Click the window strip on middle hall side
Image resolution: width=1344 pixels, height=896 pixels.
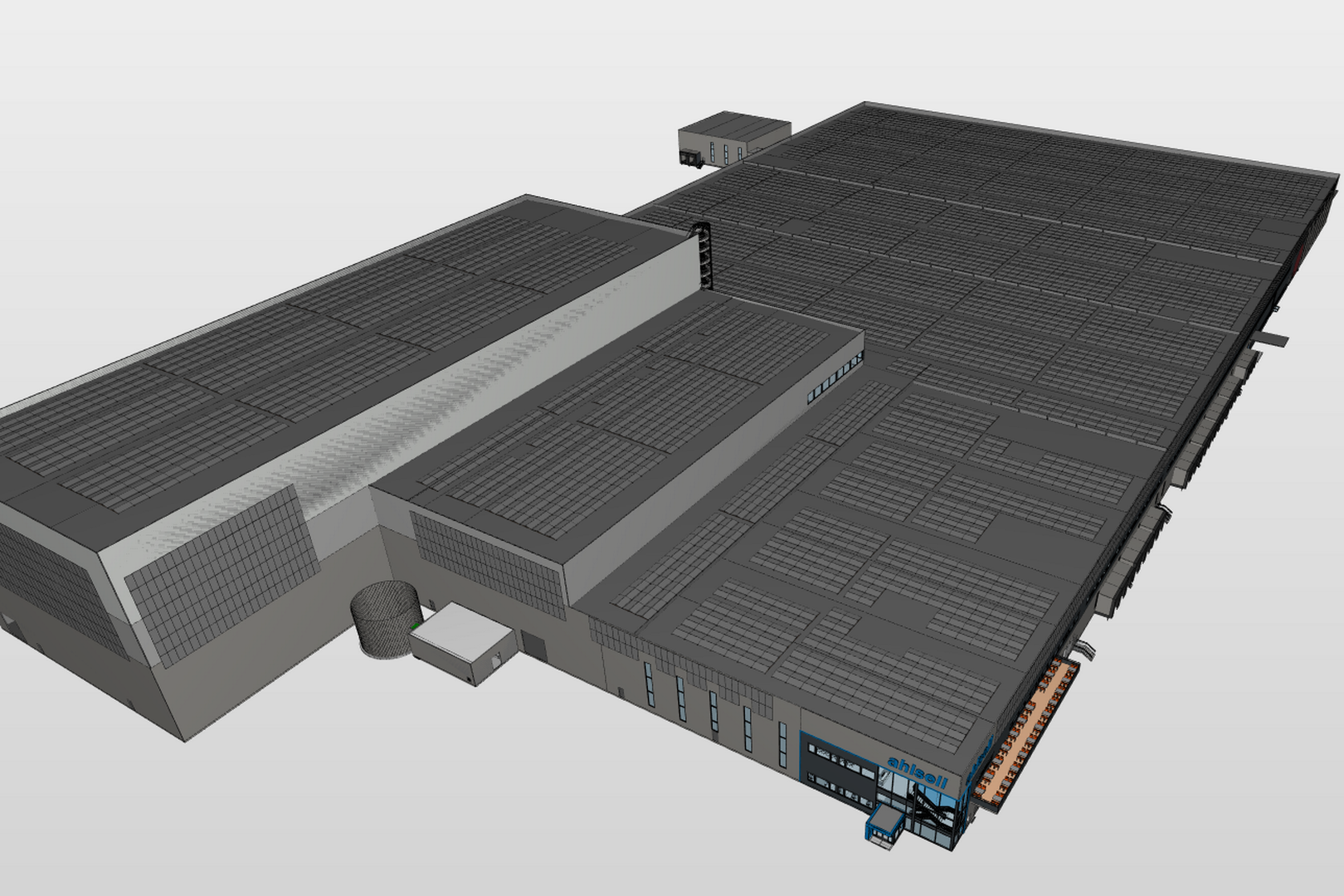835,377
